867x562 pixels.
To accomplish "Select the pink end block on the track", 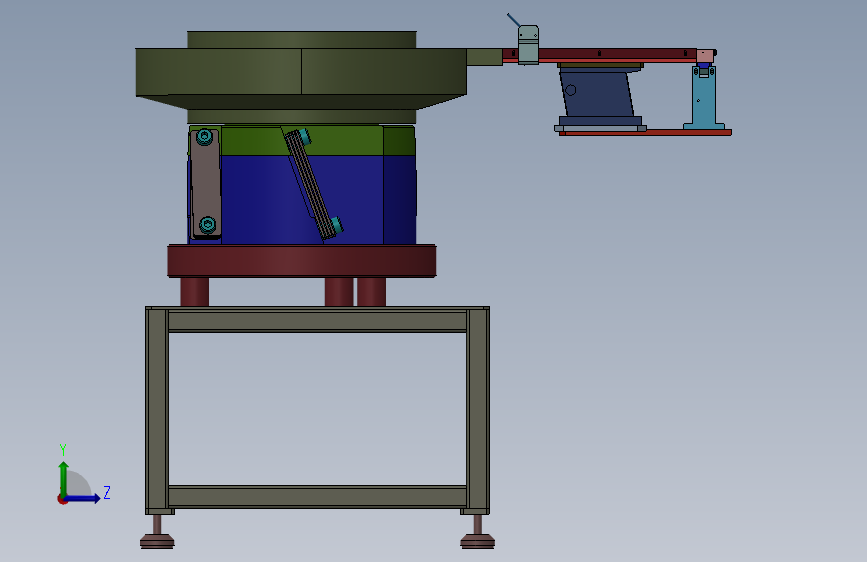I will 705,56.
